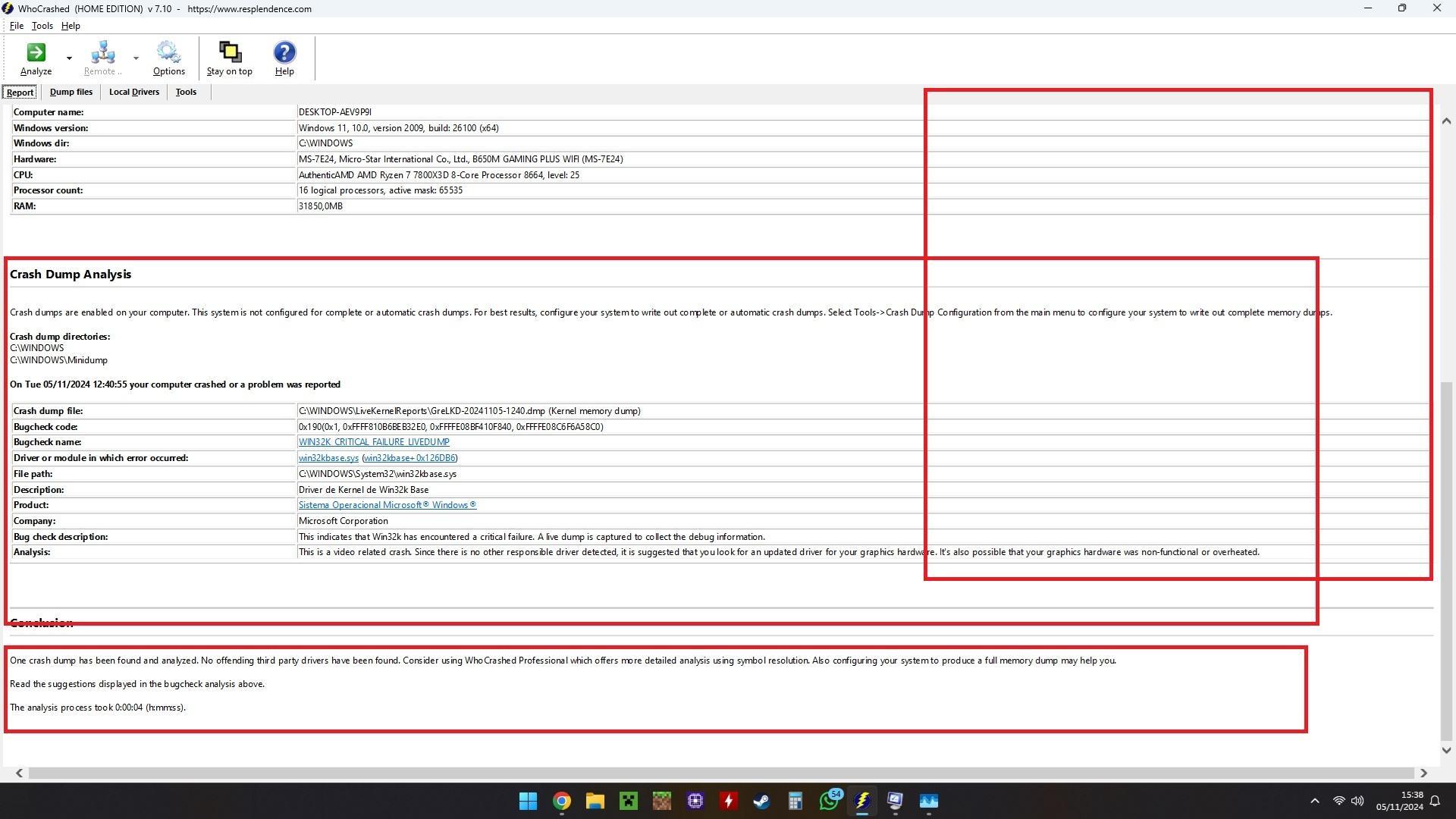The height and width of the screenshot is (819, 1456).
Task: Click the Windows version value
Action: (x=398, y=128)
